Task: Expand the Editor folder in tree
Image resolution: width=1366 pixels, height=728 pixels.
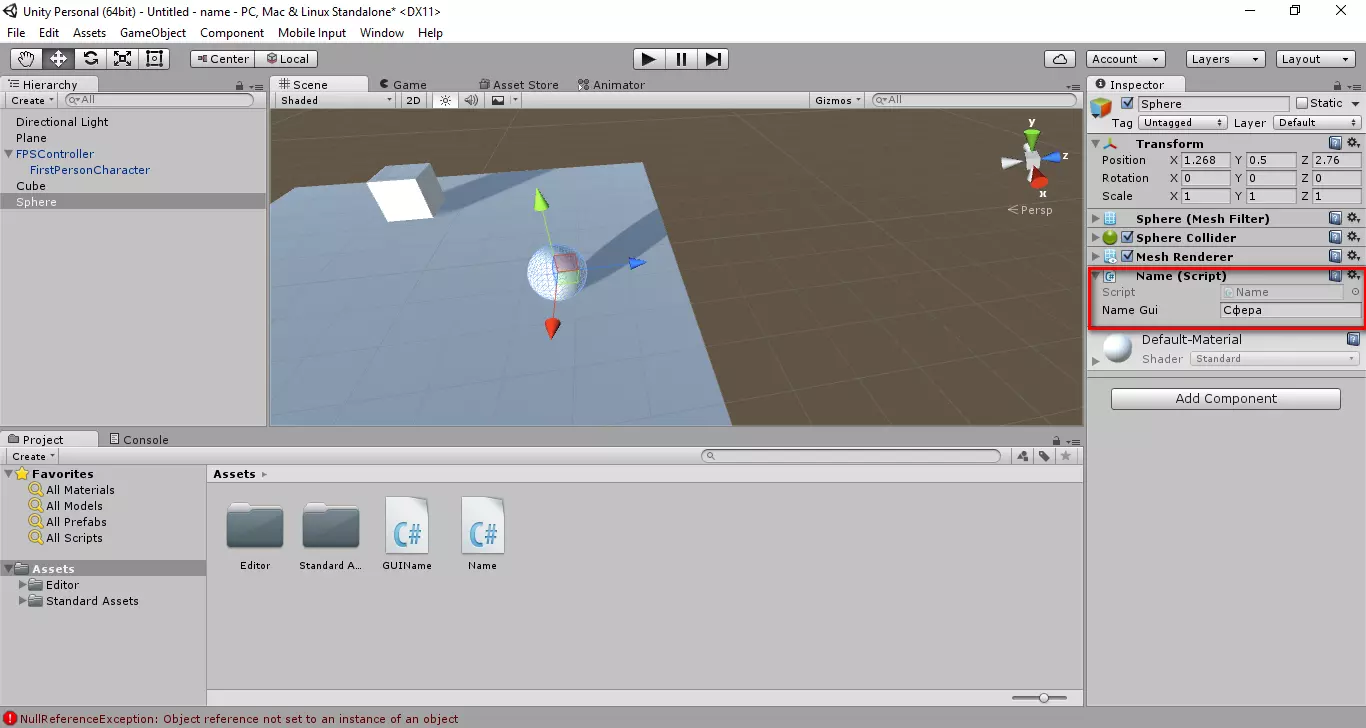Action: pyautogui.click(x=24, y=585)
